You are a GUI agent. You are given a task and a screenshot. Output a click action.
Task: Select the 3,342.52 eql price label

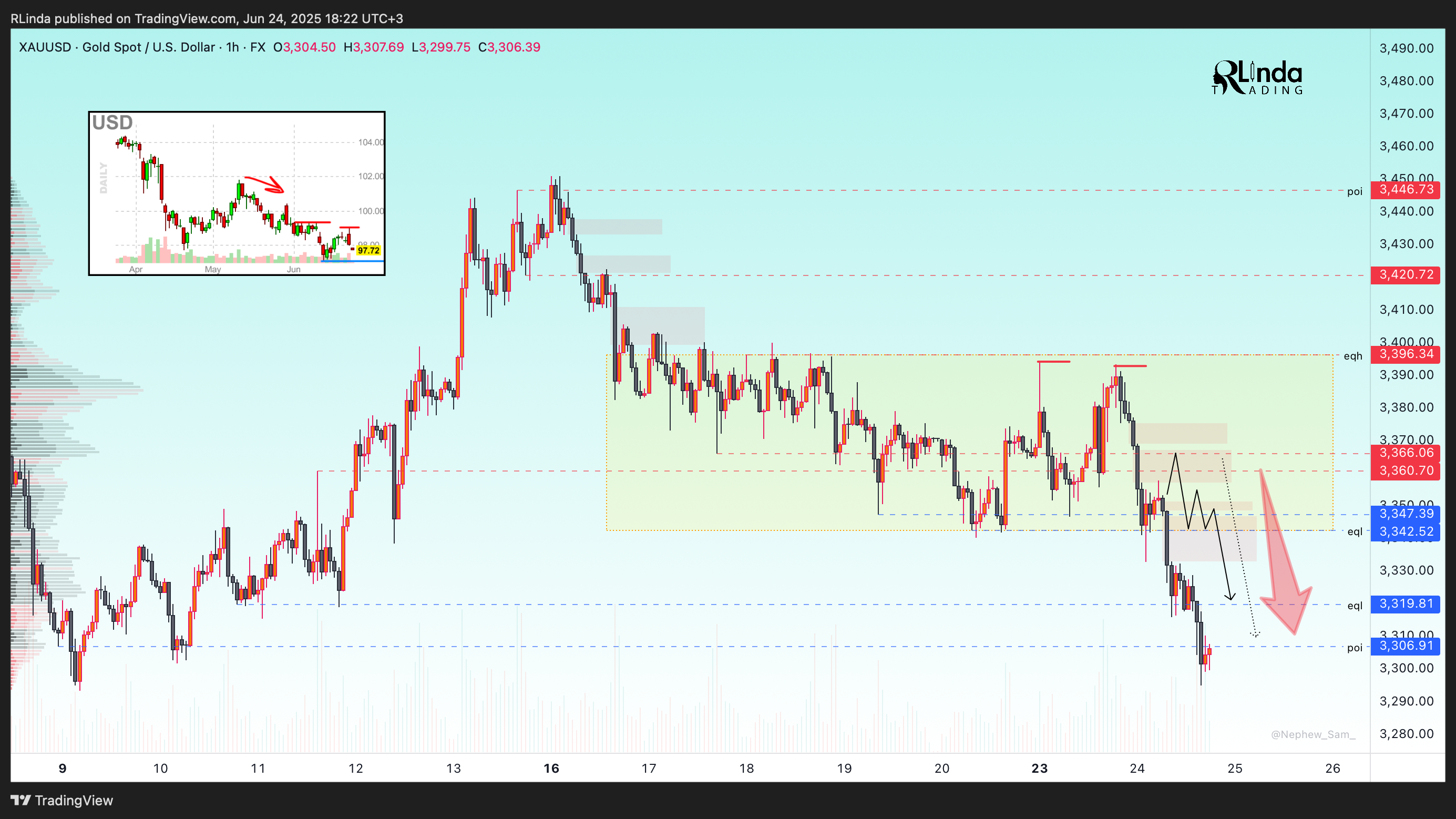pyautogui.click(x=1406, y=532)
